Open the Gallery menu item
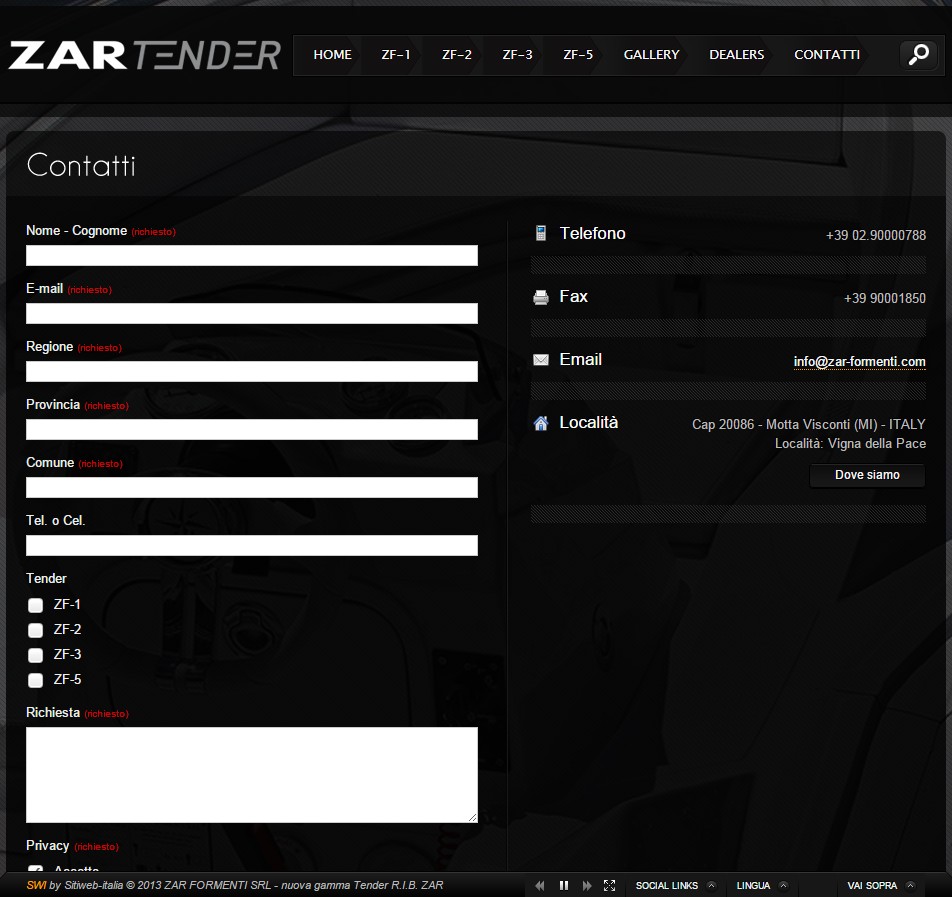The image size is (952, 897). pyautogui.click(x=651, y=55)
